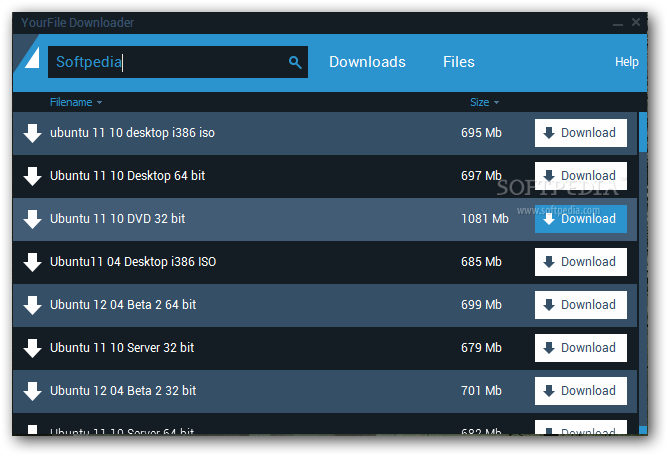
Task: Click the magnifier search icon
Action: pyautogui.click(x=295, y=62)
